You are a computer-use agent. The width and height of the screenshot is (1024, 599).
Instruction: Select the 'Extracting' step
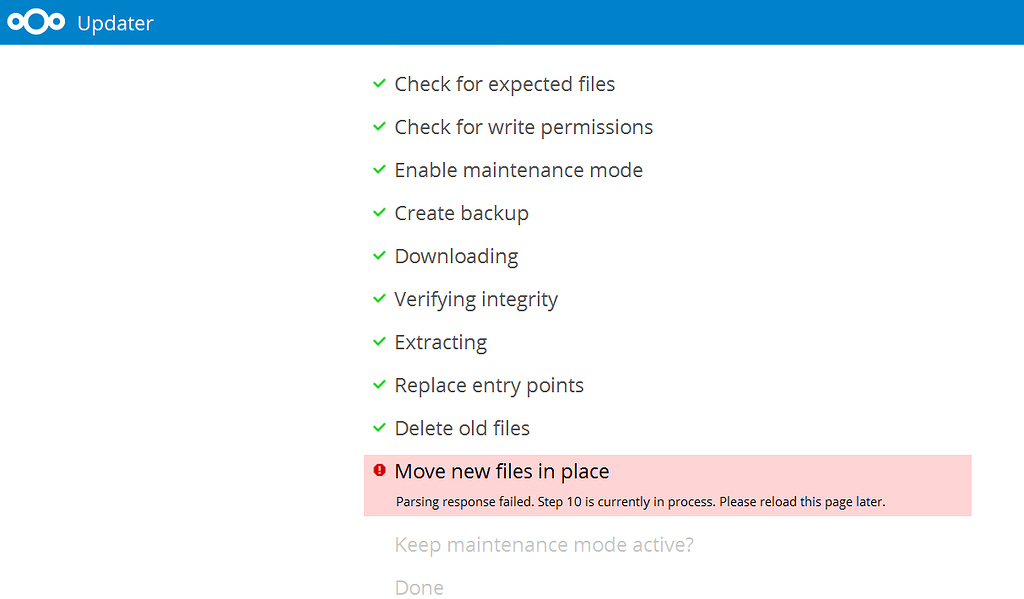440,342
